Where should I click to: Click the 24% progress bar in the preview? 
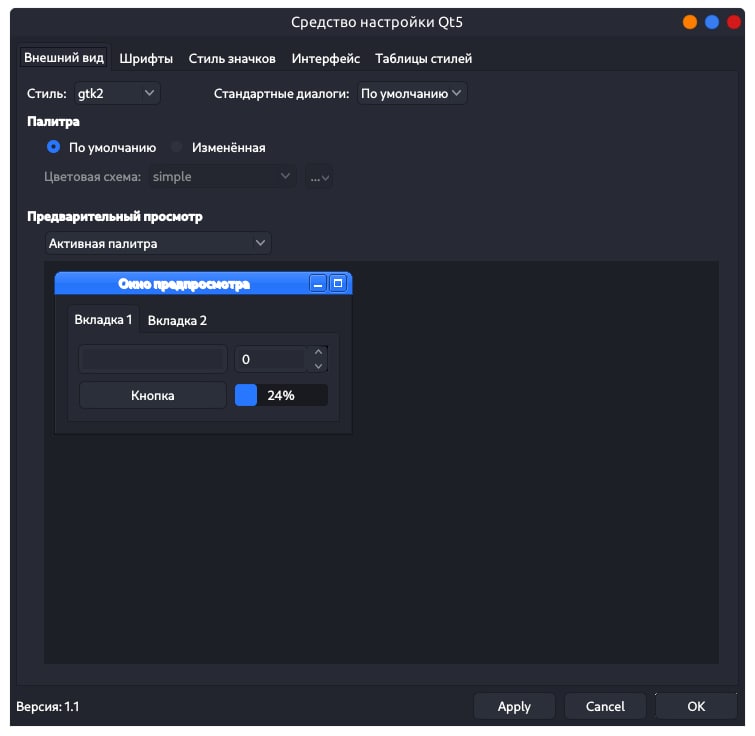coord(281,395)
